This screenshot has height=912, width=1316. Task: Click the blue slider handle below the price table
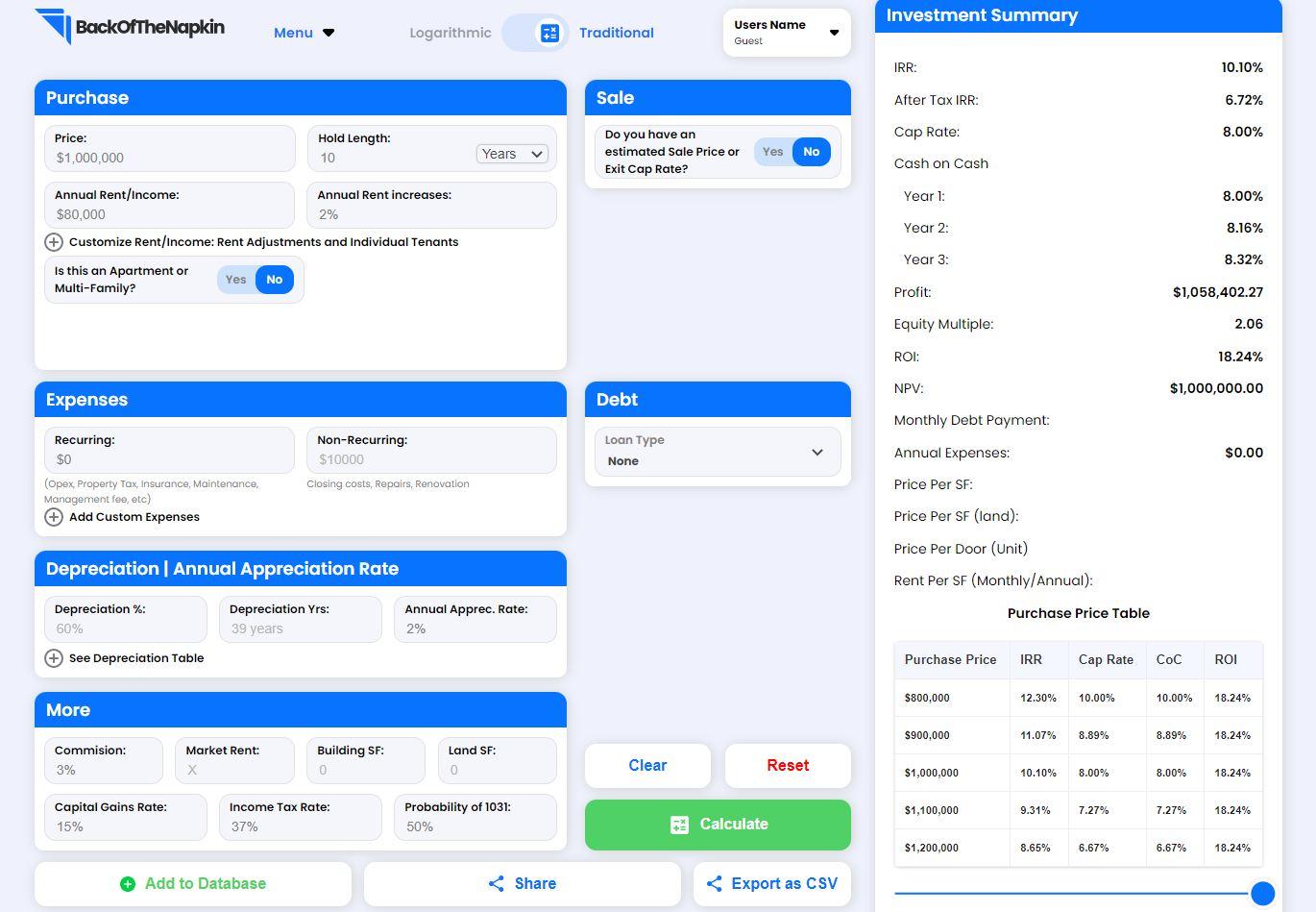pyautogui.click(x=1262, y=893)
